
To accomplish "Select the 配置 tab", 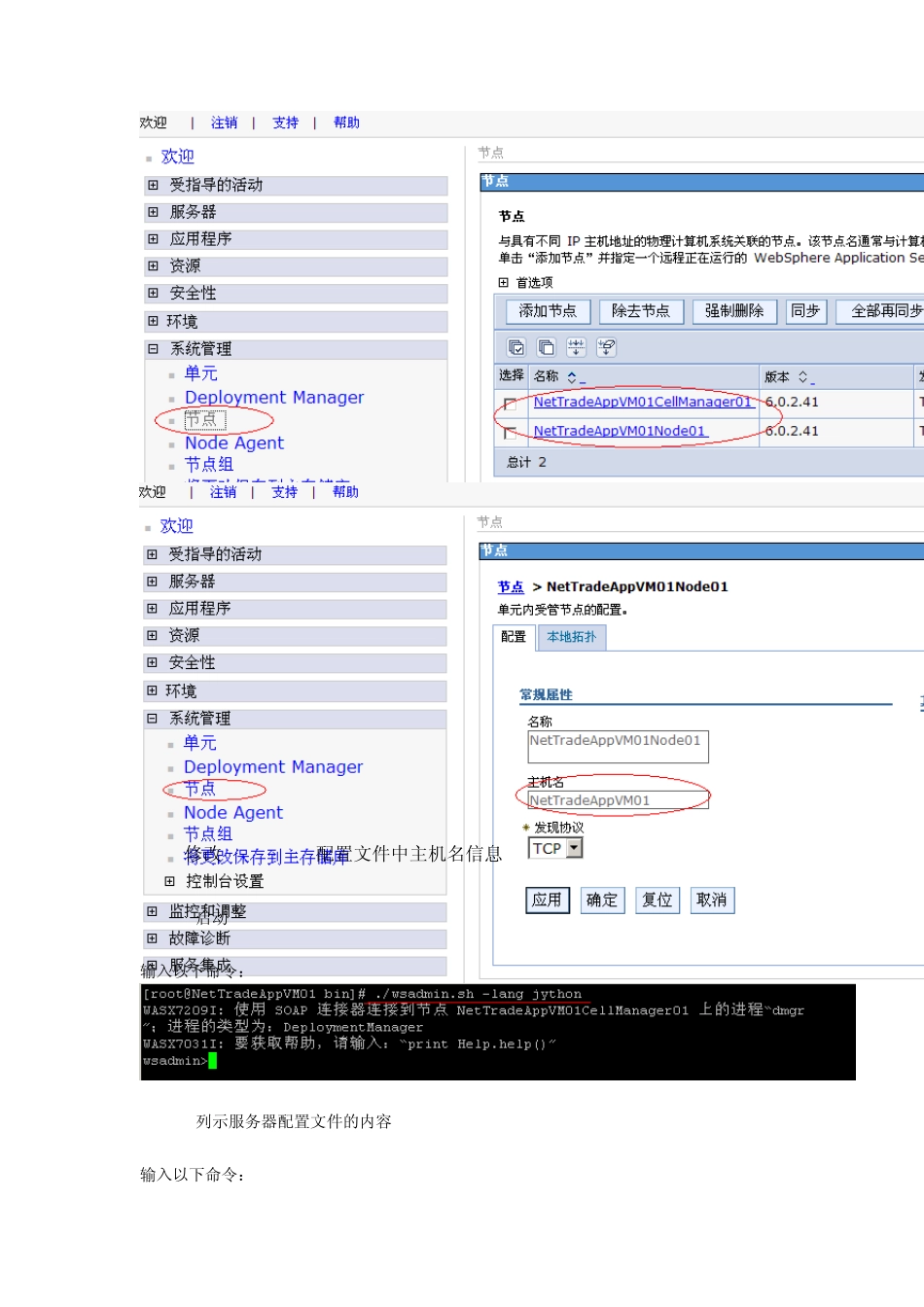I will [x=514, y=637].
